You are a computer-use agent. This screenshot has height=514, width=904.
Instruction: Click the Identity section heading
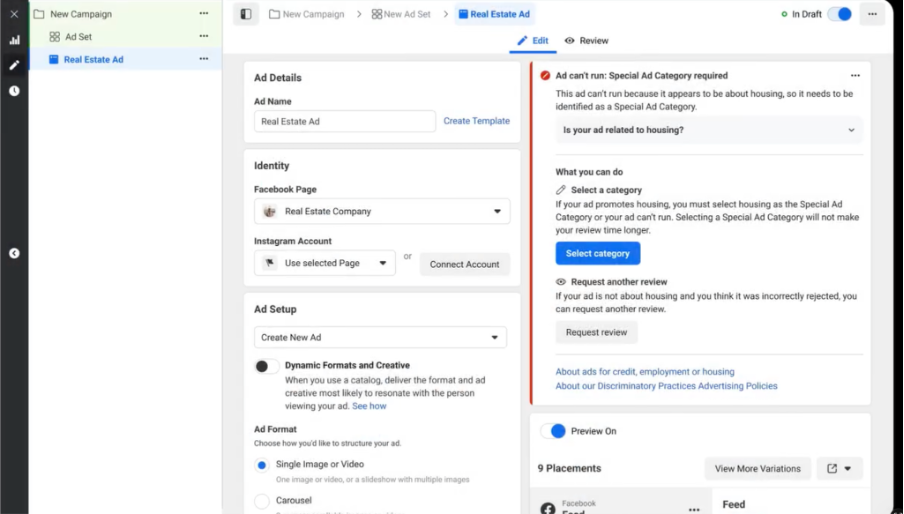(x=272, y=166)
